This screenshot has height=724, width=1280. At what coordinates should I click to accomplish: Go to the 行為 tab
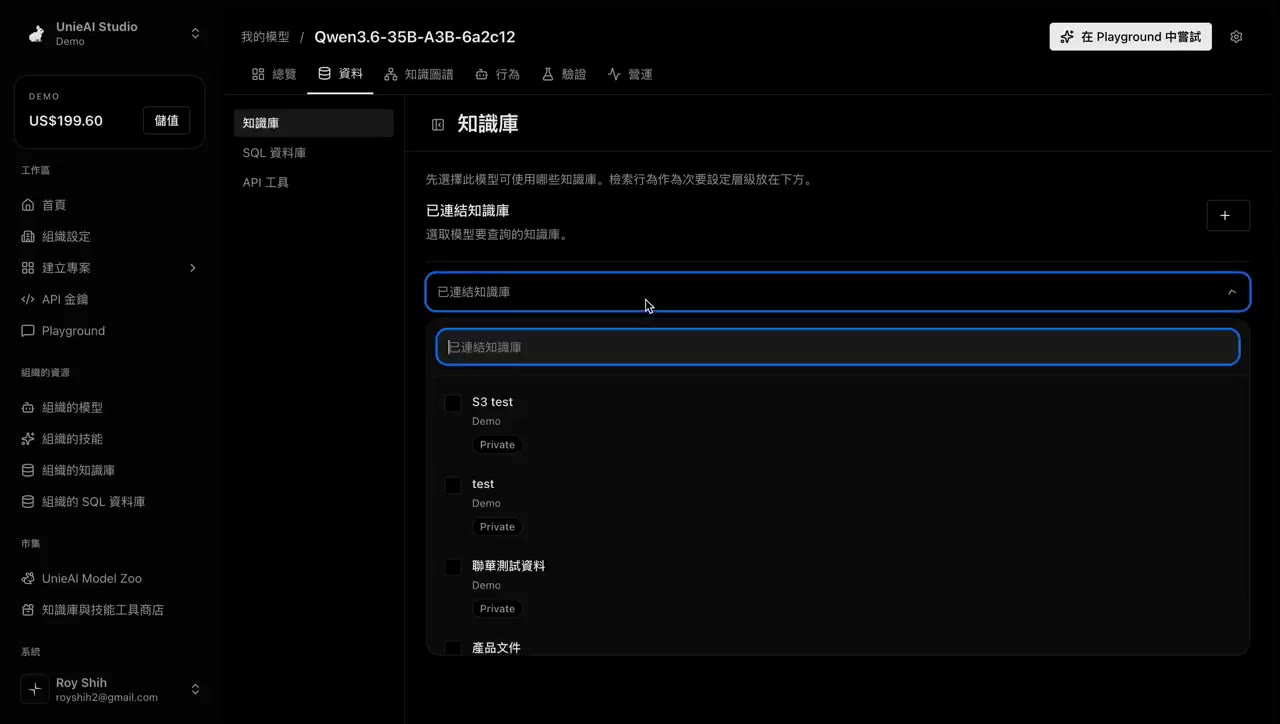point(497,74)
